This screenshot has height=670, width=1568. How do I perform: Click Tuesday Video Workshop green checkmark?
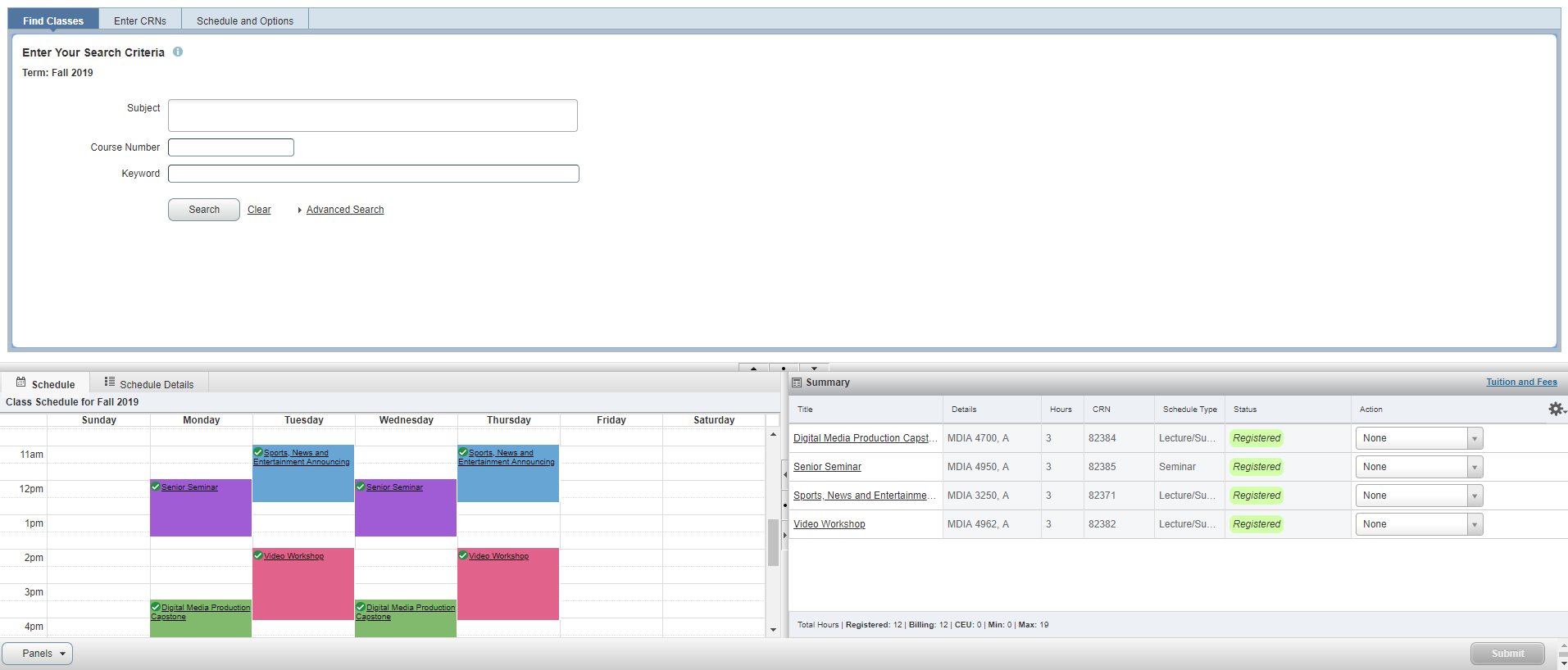coord(258,555)
